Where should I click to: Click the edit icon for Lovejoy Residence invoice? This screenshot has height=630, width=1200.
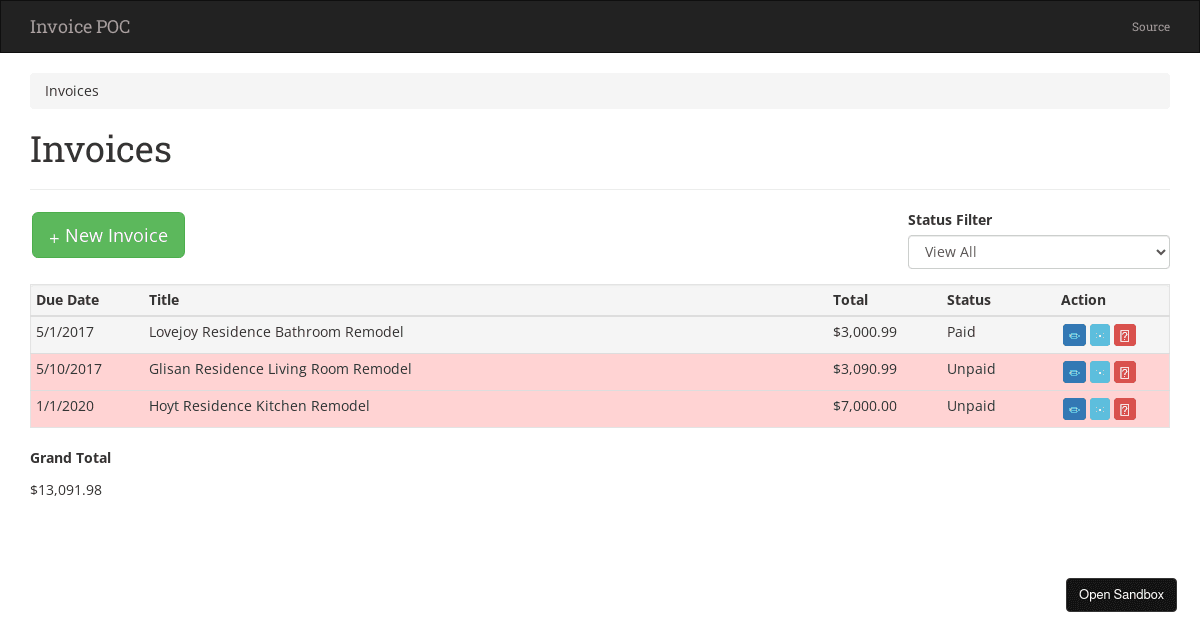tap(1099, 335)
